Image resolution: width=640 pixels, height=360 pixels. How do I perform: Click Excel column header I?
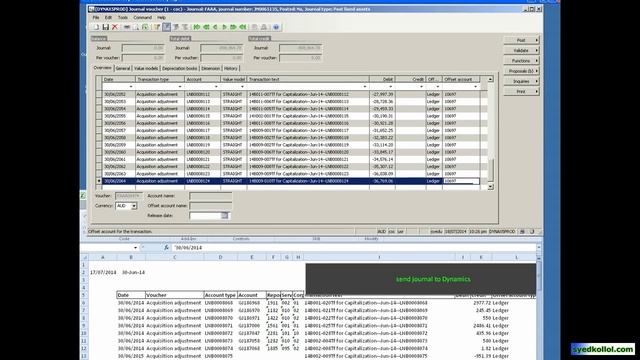click(379, 257)
